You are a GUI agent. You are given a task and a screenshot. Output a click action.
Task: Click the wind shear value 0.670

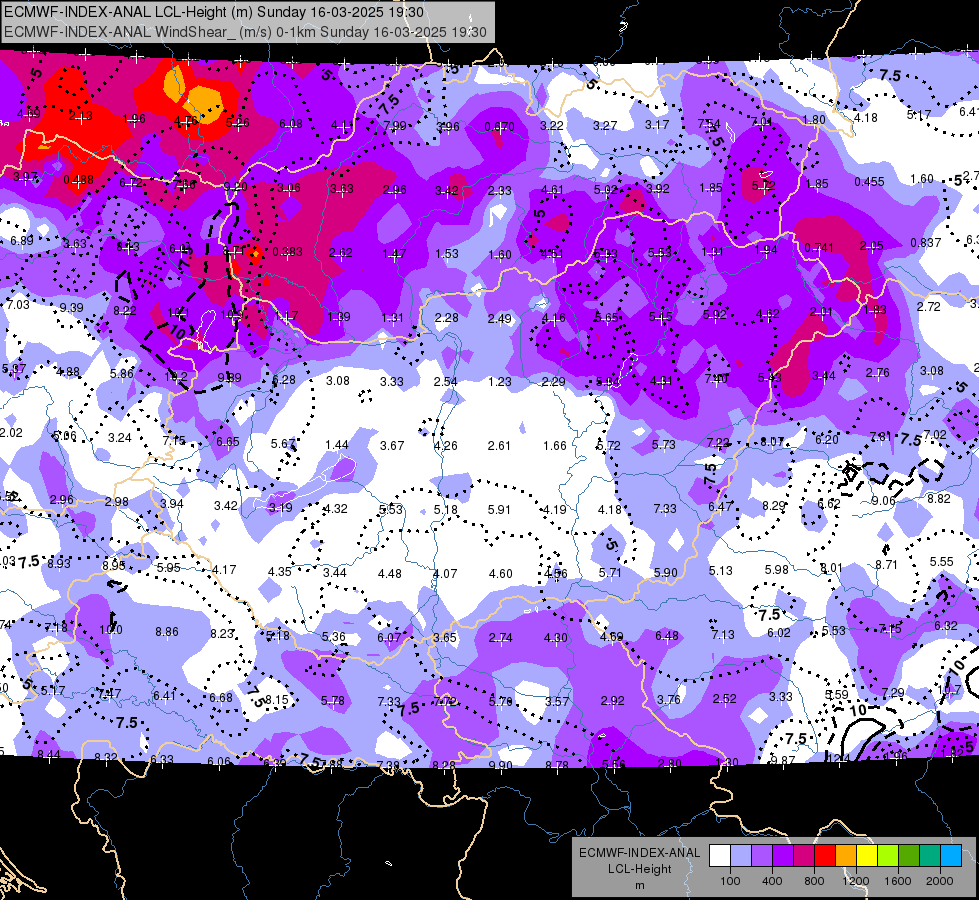tap(499, 127)
